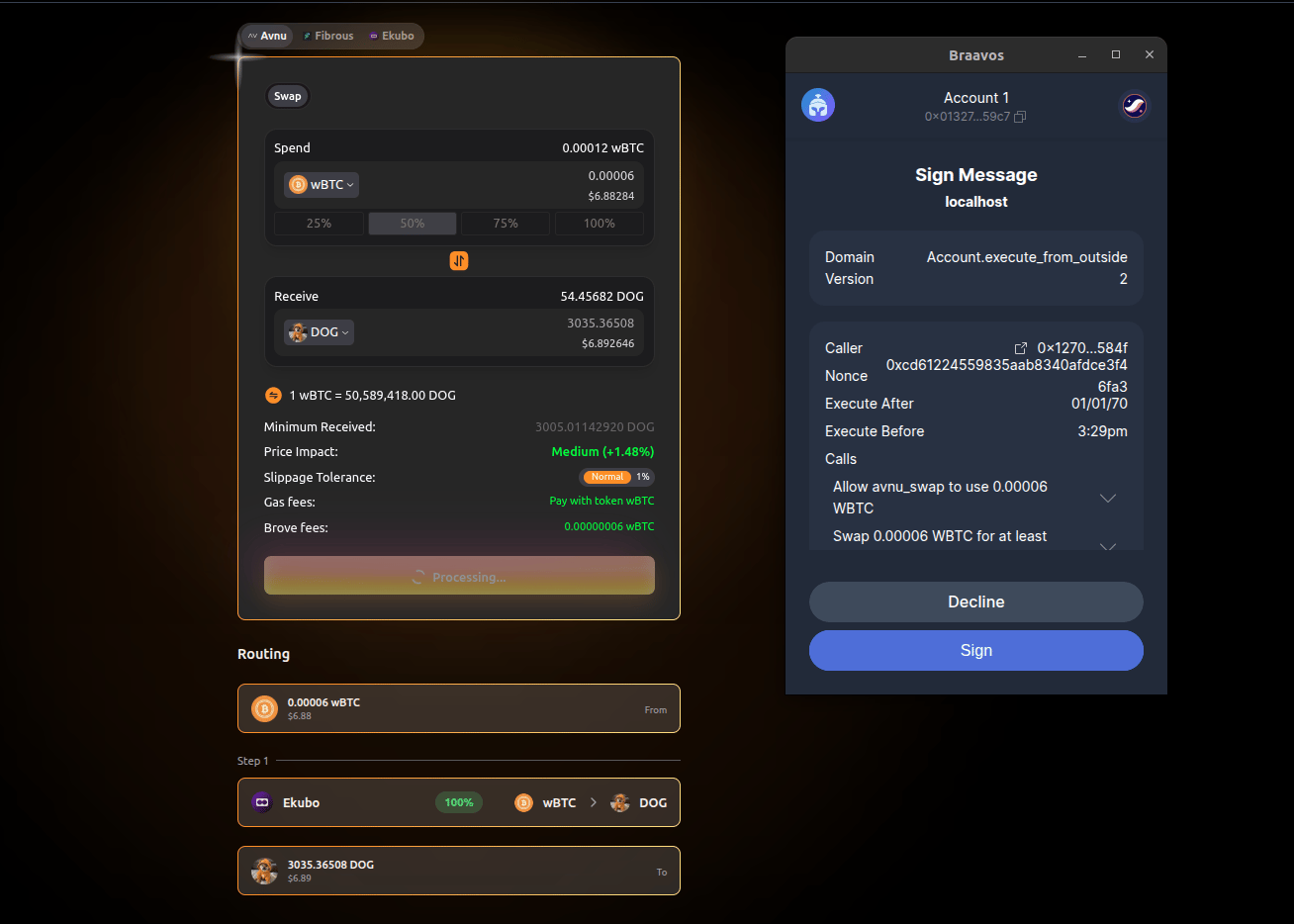Image resolution: width=1294 pixels, height=924 pixels.
Task: Click the wBTC coin icon in Spend
Action: pos(298,184)
